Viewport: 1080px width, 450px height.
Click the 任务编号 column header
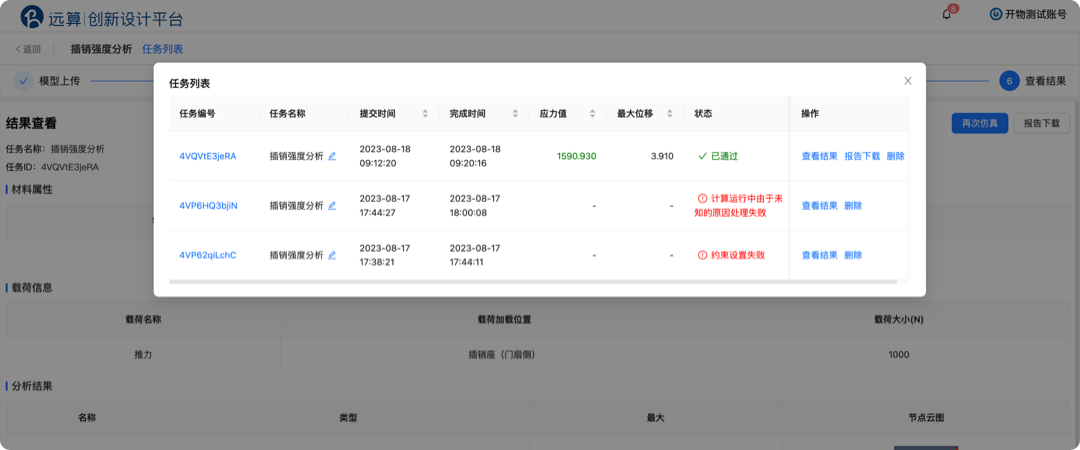[x=197, y=114]
